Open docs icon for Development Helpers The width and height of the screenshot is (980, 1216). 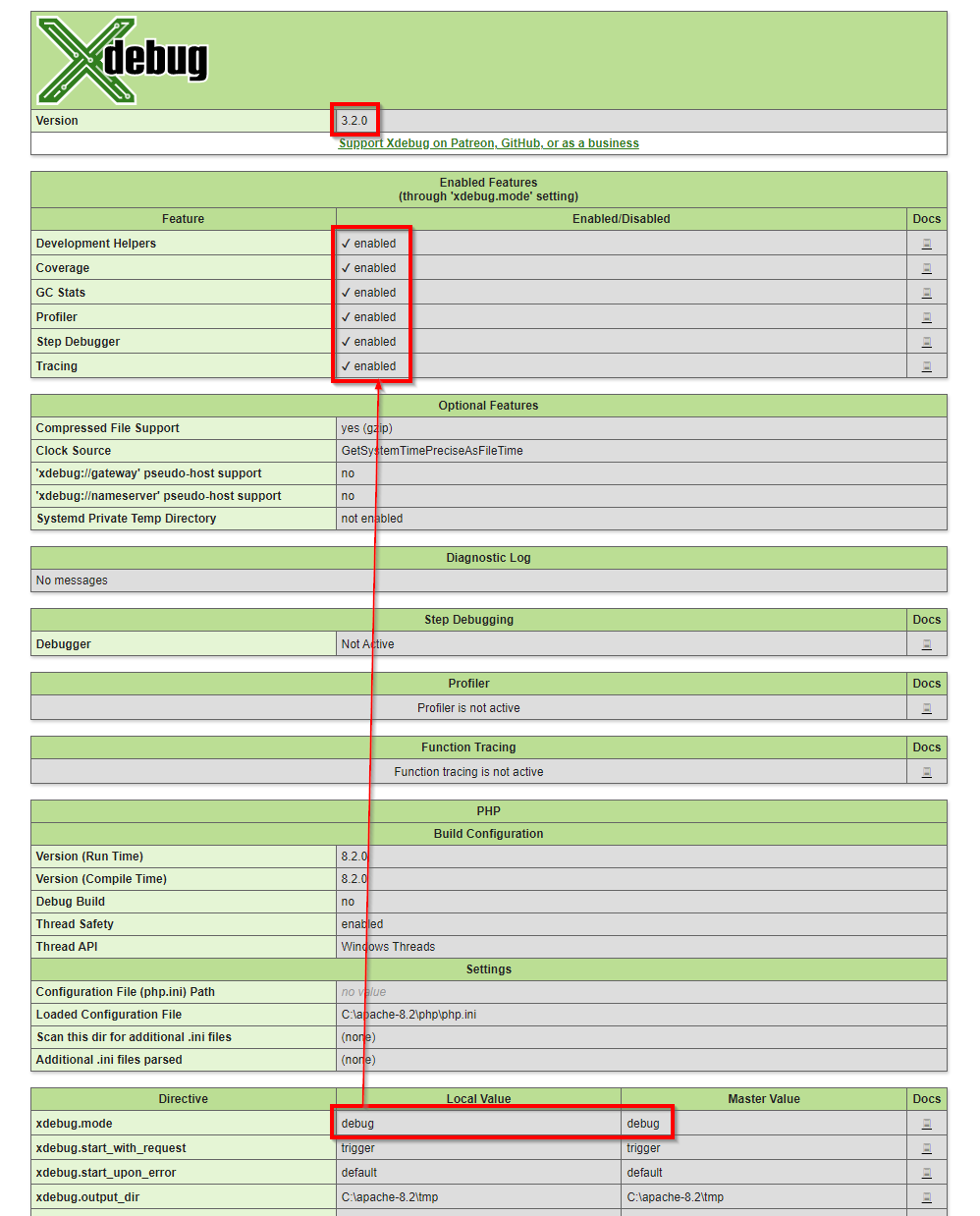pyautogui.click(x=926, y=244)
